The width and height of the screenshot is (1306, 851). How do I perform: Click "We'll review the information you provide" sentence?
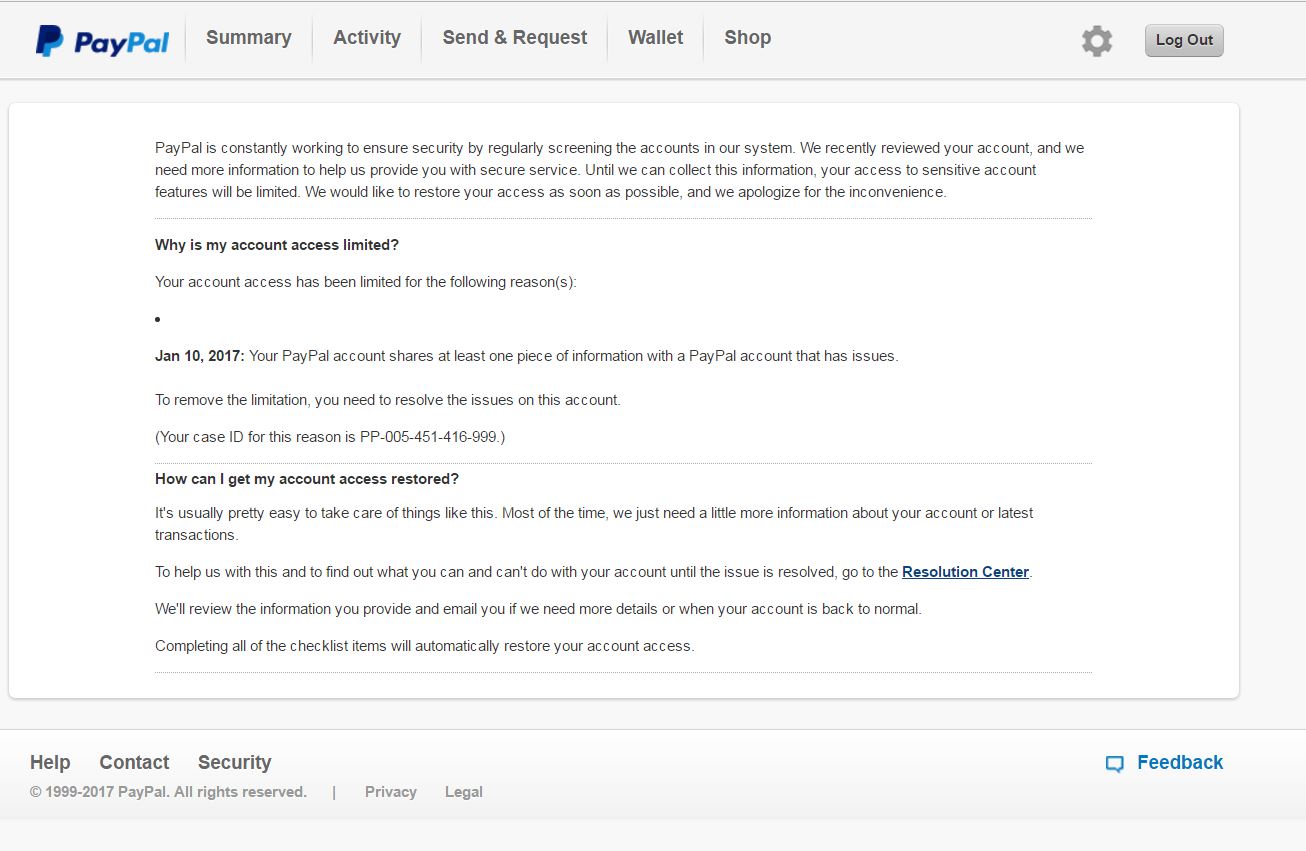point(538,609)
